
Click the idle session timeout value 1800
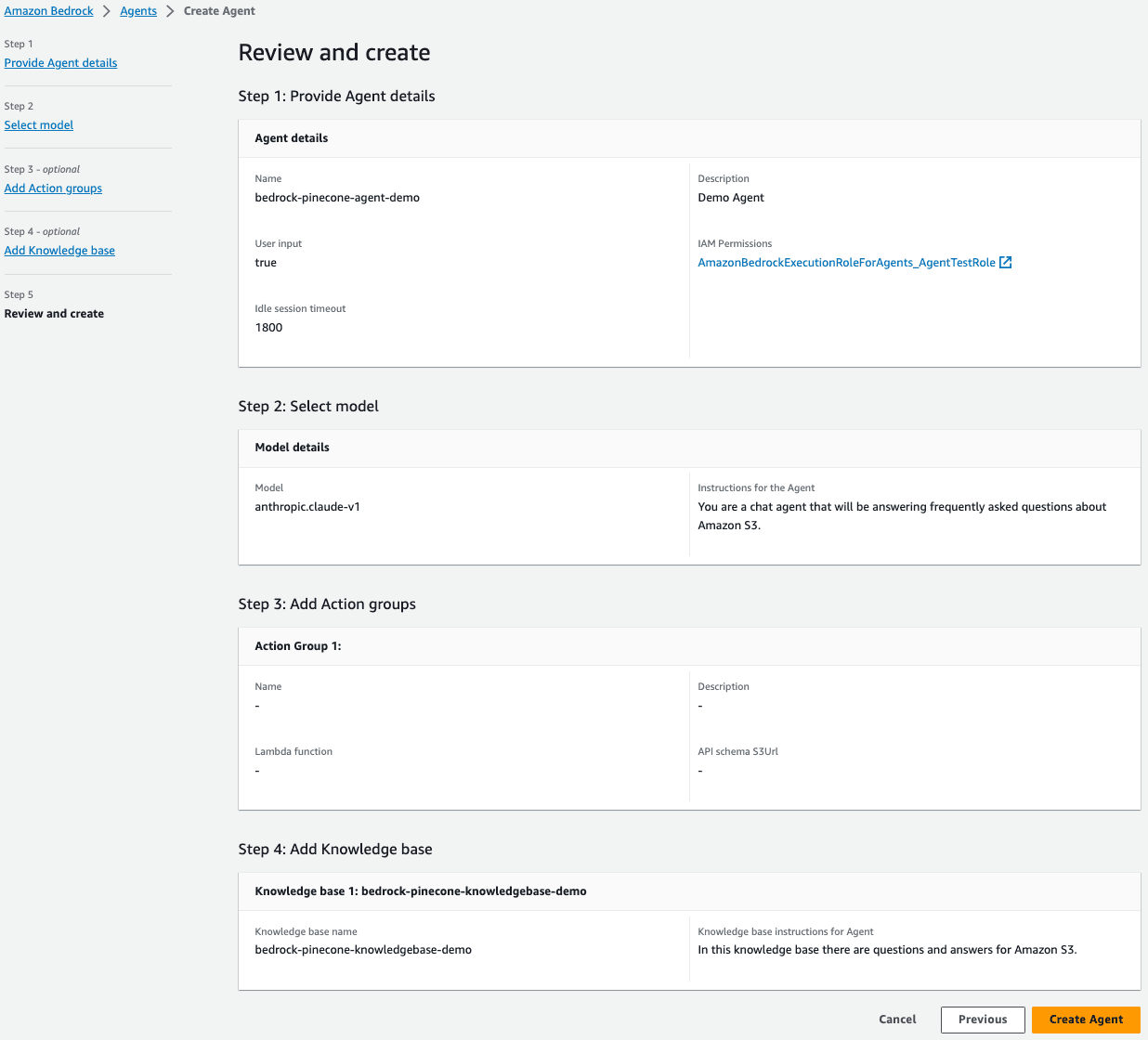[268, 328]
